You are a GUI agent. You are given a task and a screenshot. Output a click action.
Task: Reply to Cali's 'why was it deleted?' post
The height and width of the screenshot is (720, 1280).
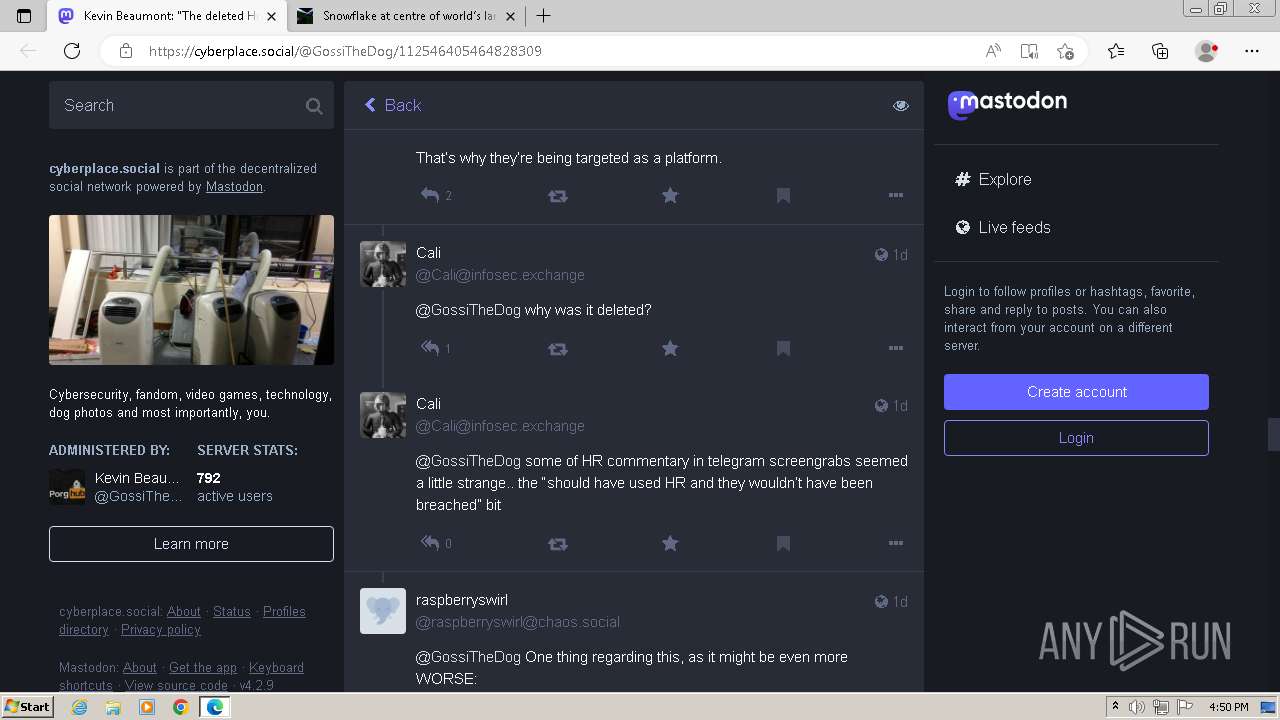click(430, 348)
